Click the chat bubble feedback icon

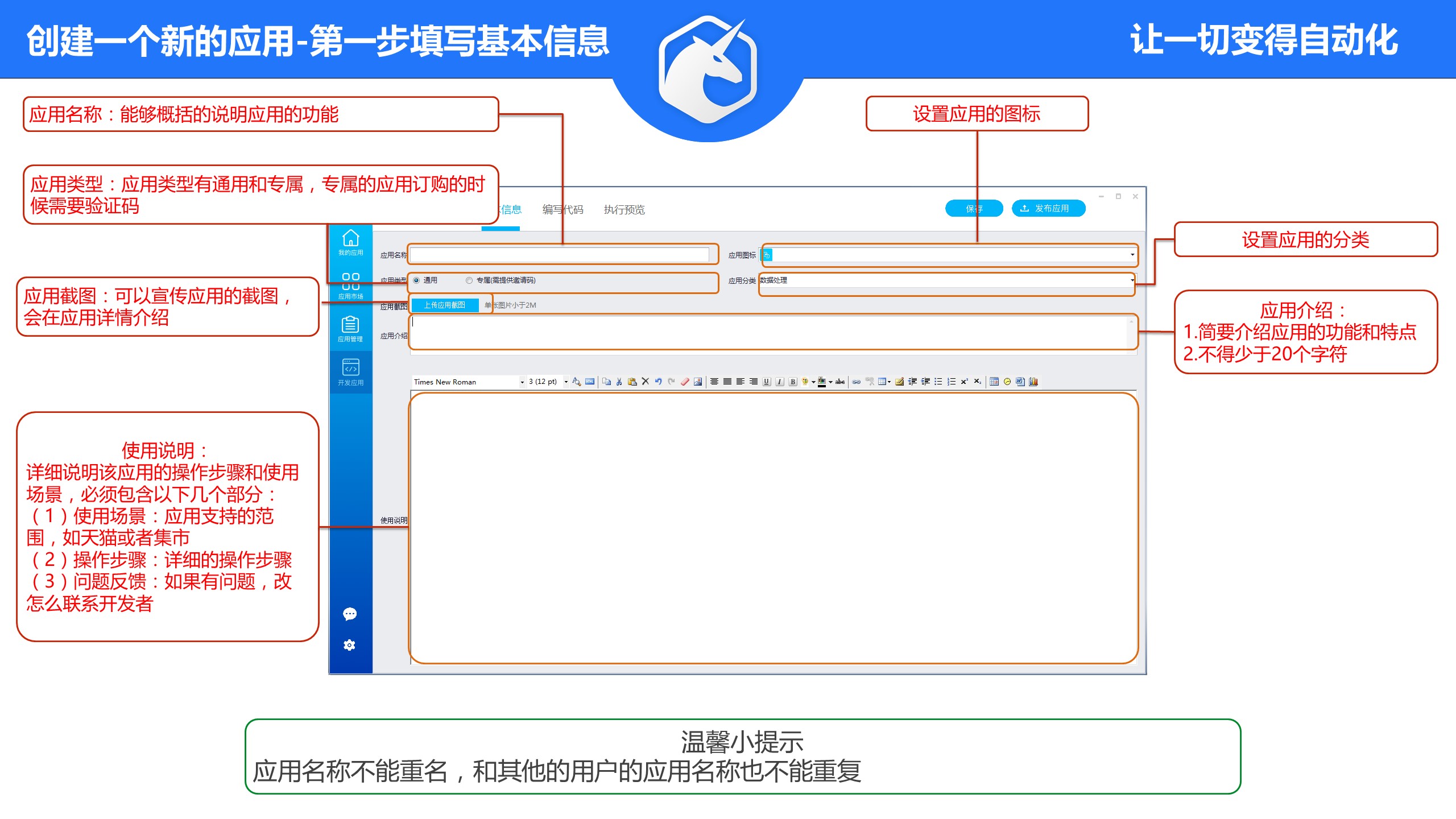click(x=350, y=614)
